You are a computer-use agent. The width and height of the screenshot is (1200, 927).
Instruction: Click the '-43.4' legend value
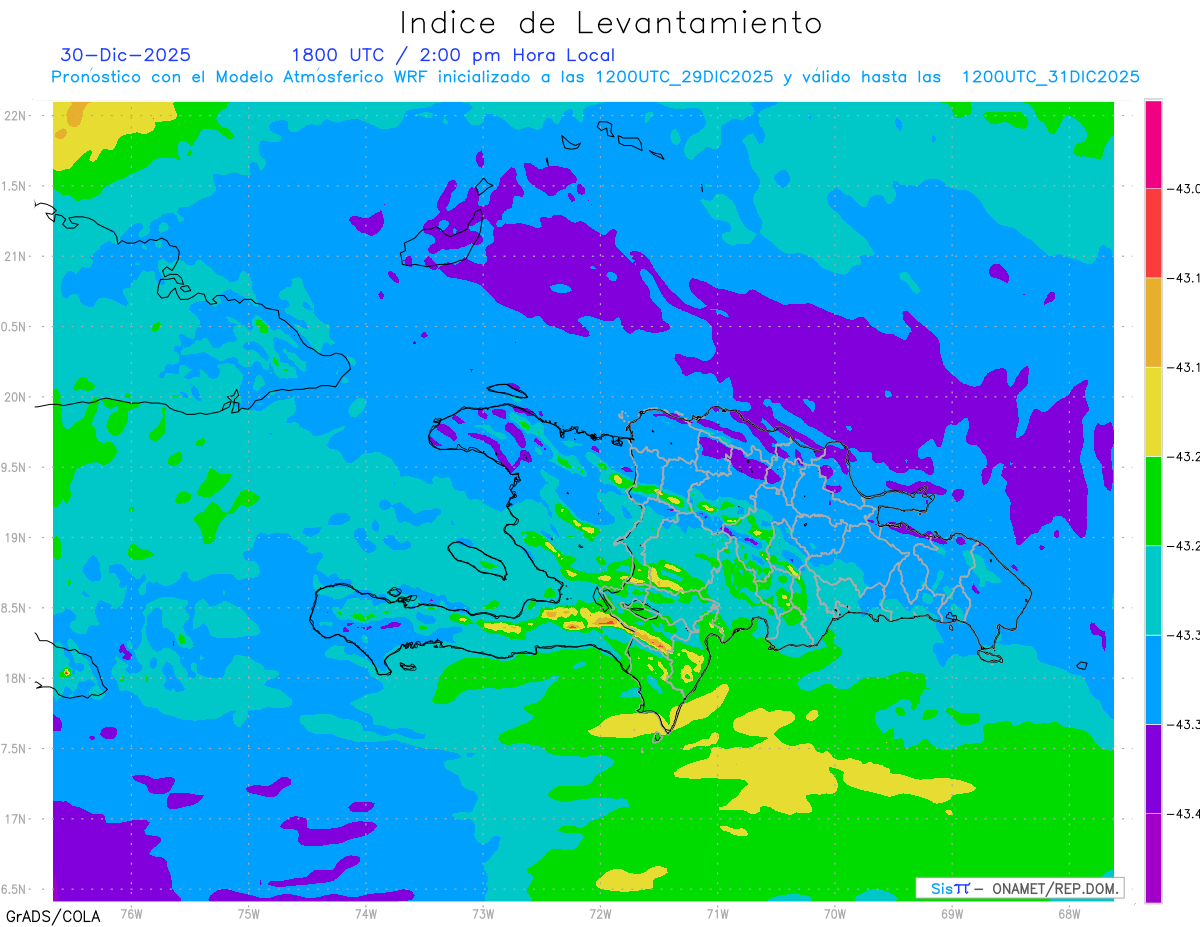[x=1186, y=814]
